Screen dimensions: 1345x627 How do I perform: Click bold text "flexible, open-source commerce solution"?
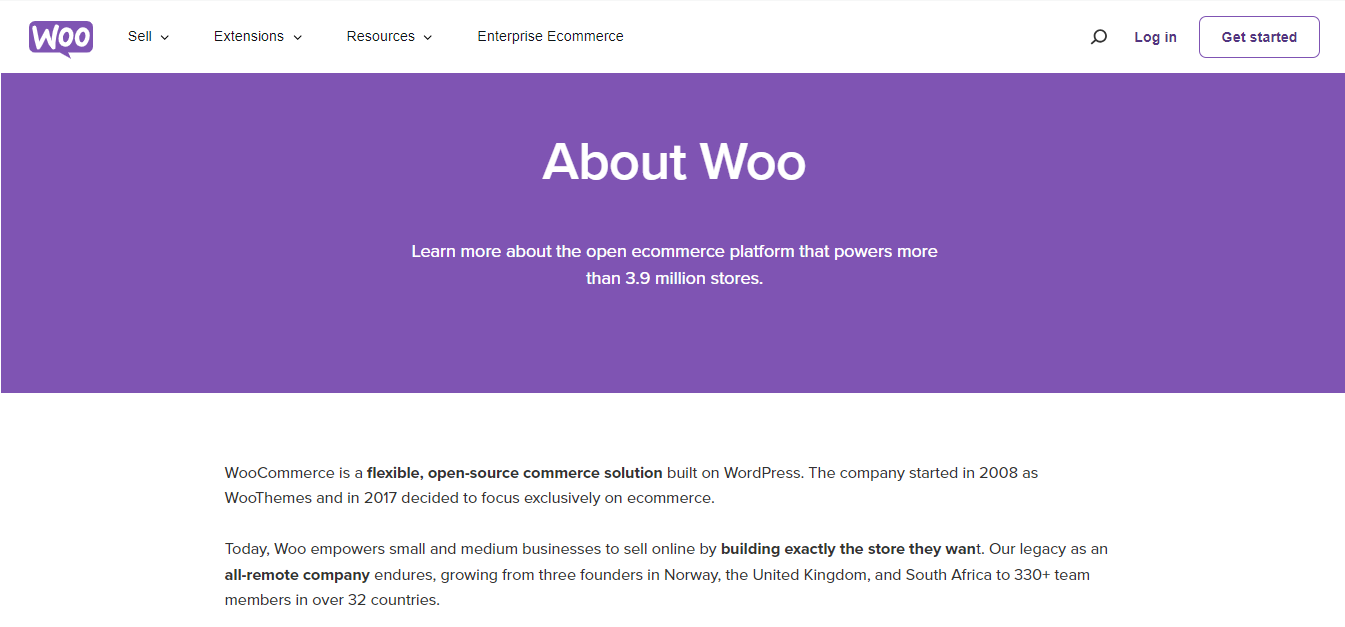coord(514,472)
